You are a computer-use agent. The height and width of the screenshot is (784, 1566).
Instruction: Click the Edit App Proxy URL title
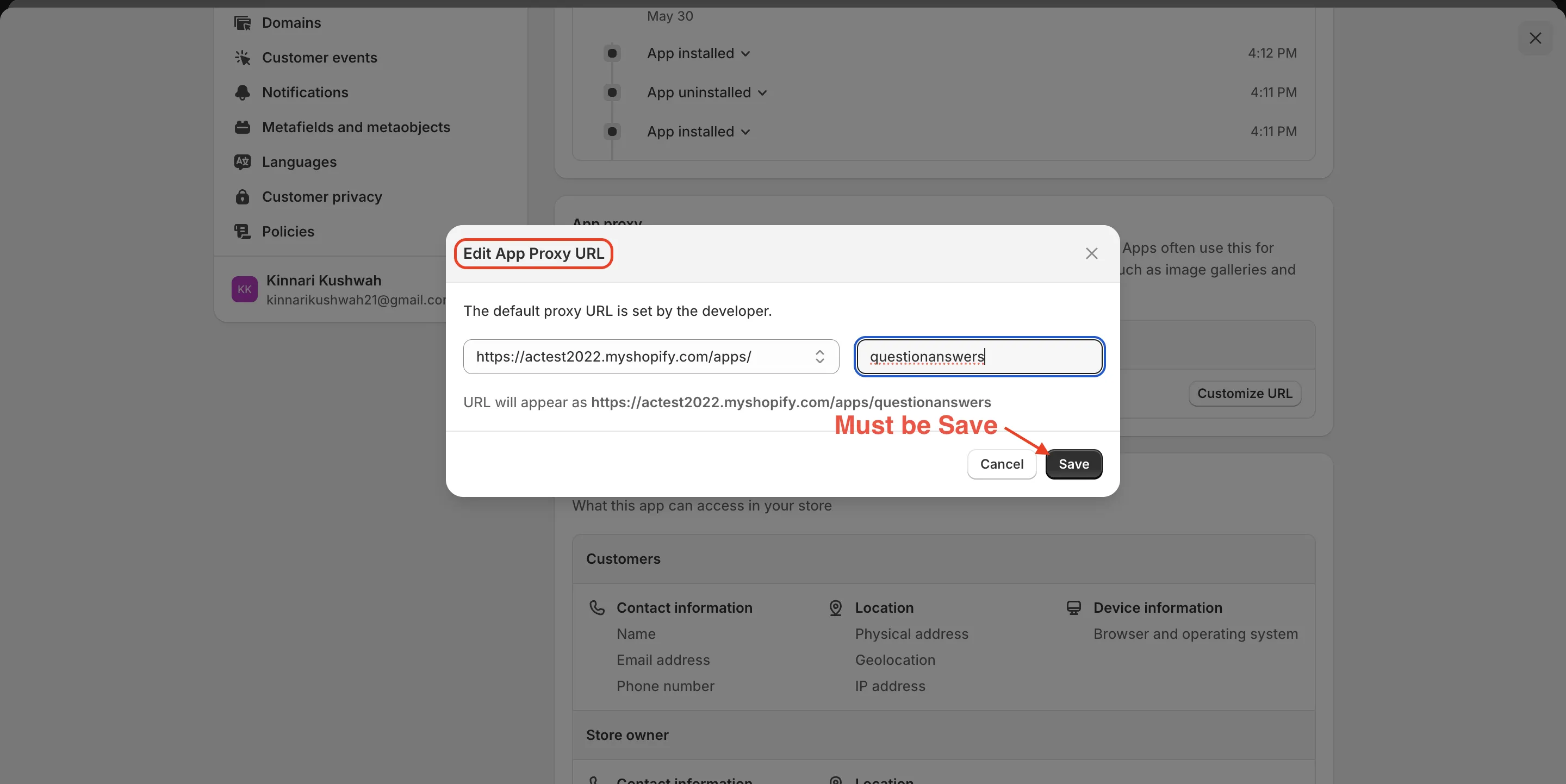pyautogui.click(x=534, y=253)
